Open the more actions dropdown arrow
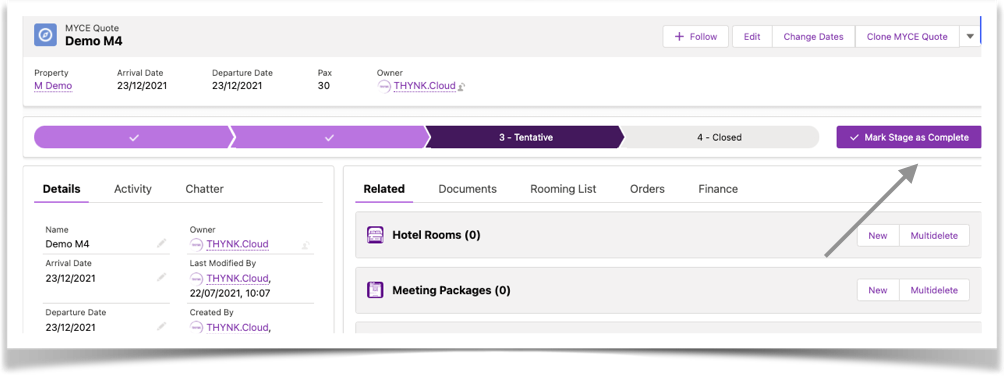 pos(970,37)
